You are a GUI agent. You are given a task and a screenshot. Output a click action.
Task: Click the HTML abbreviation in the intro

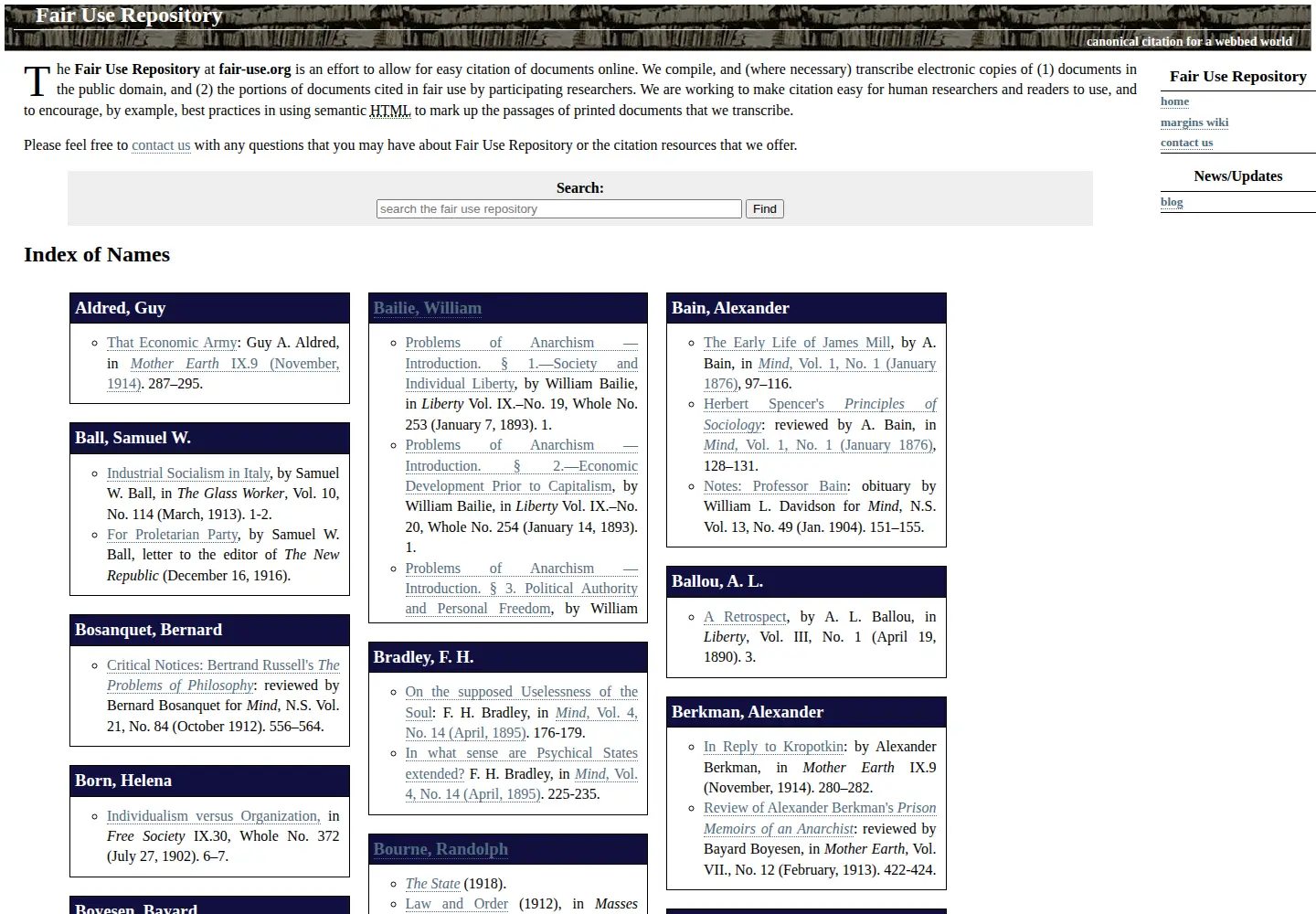390,111
